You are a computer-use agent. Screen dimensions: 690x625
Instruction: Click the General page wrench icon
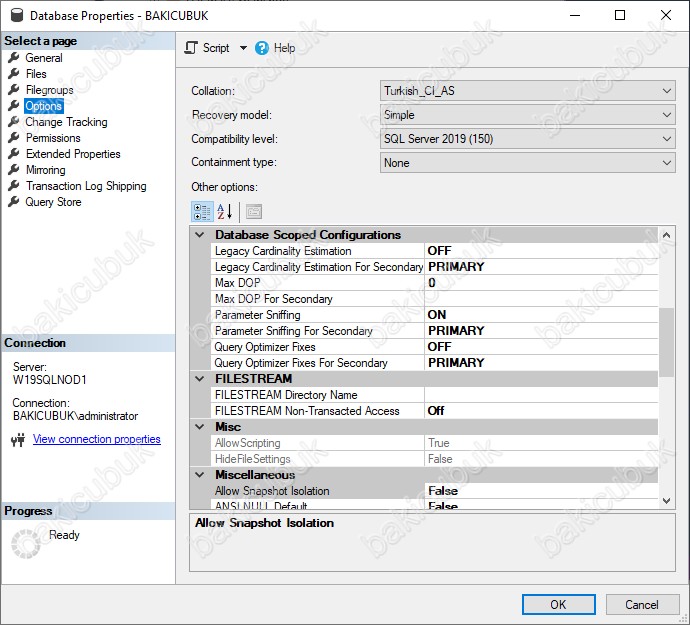(x=14, y=58)
